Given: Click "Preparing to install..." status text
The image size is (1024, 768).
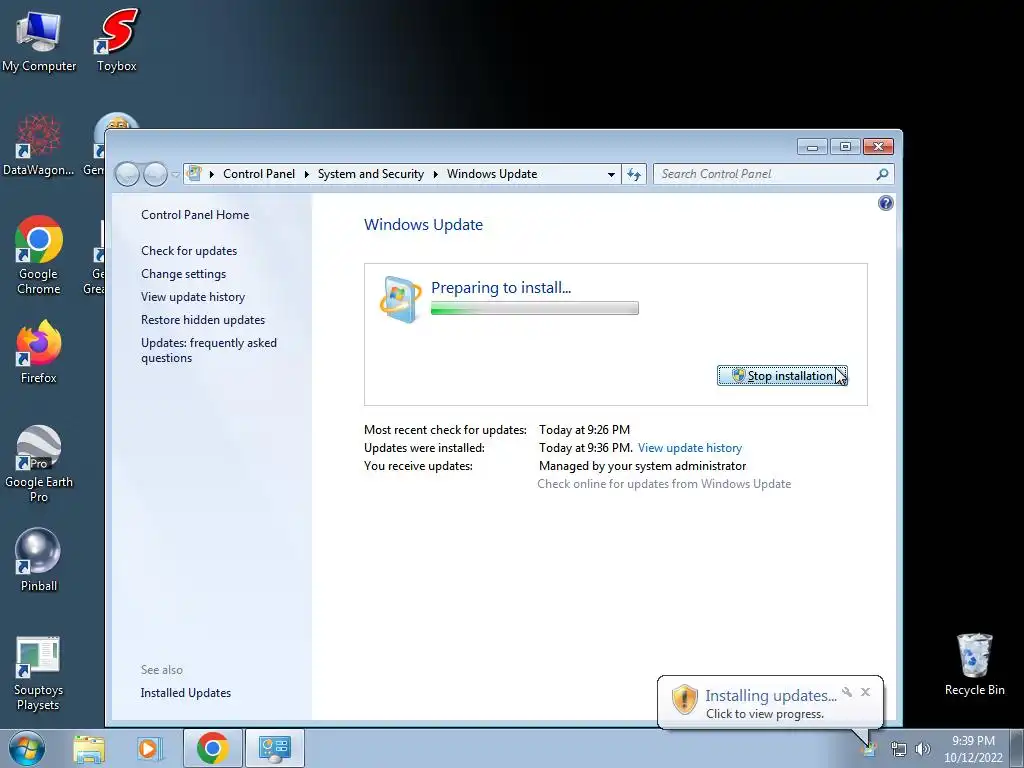Looking at the screenshot, I should click(x=501, y=288).
